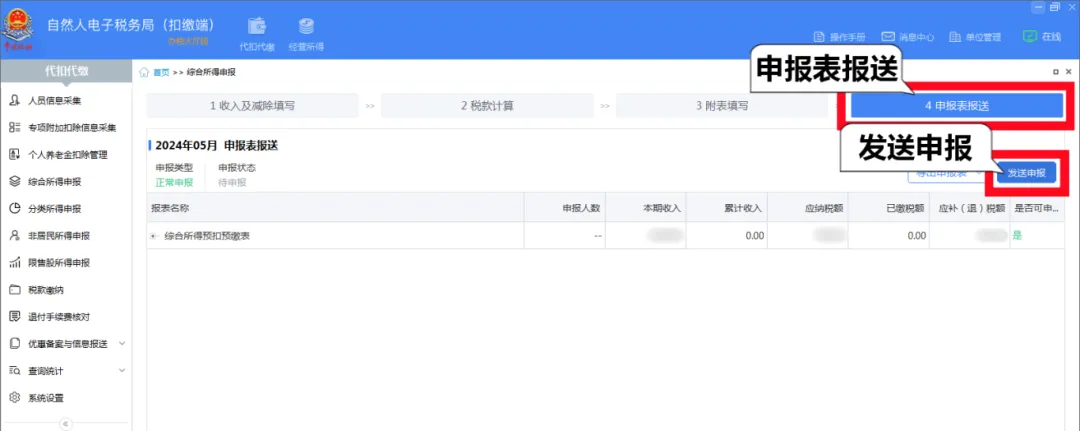This screenshot has height=431, width=1080.
Task: Click the tax bureau emblem logo
Action: 18,29
